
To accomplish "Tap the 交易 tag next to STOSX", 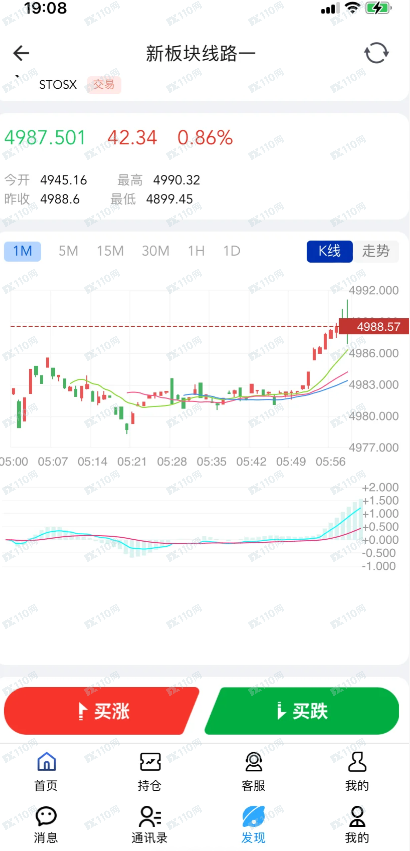I will click(x=104, y=85).
